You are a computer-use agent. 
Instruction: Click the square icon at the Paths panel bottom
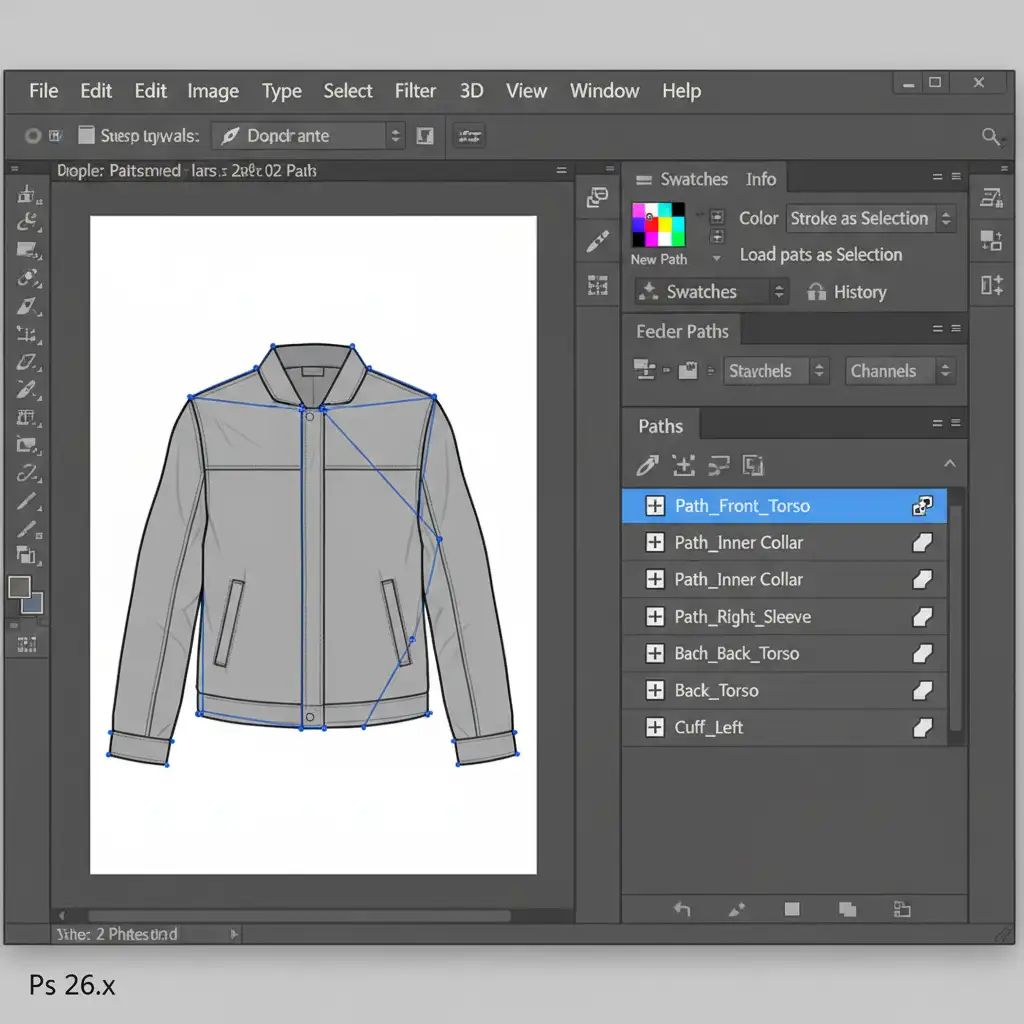tap(792, 909)
